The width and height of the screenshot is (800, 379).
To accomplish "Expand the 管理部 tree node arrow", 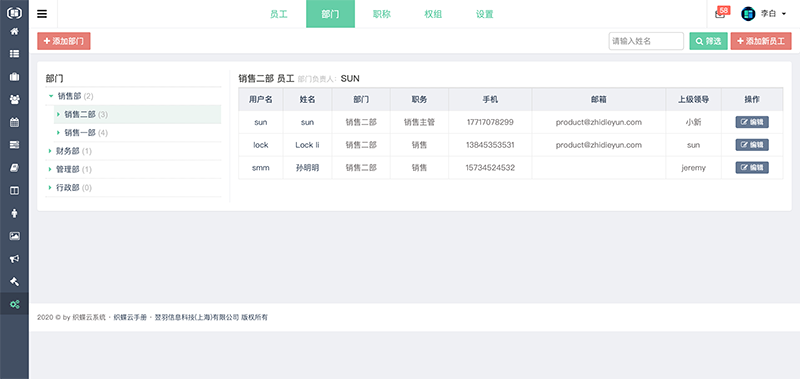I will pos(50,169).
